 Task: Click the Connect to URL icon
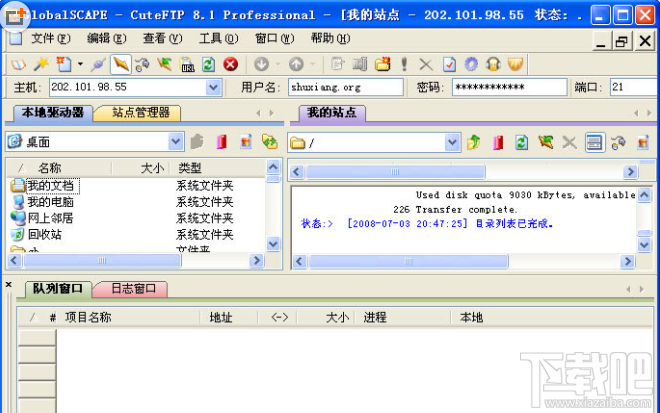point(187,64)
